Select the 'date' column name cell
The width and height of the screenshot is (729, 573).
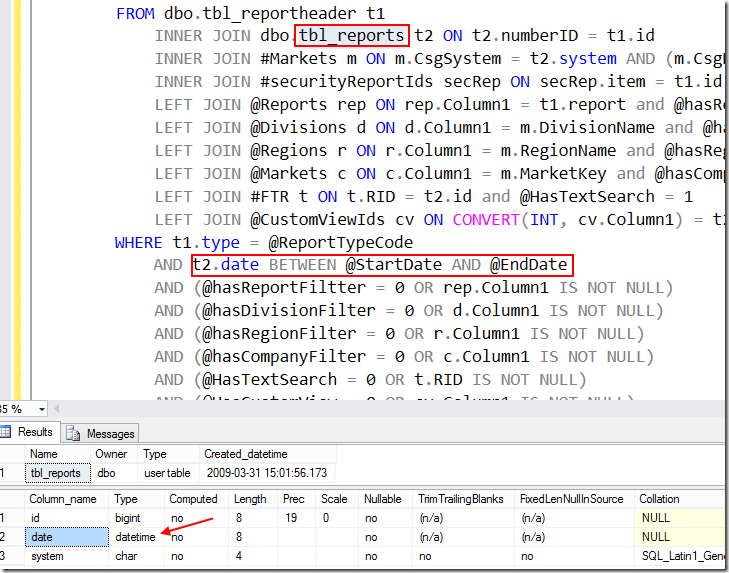pyautogui.click(x=66, y=537)
